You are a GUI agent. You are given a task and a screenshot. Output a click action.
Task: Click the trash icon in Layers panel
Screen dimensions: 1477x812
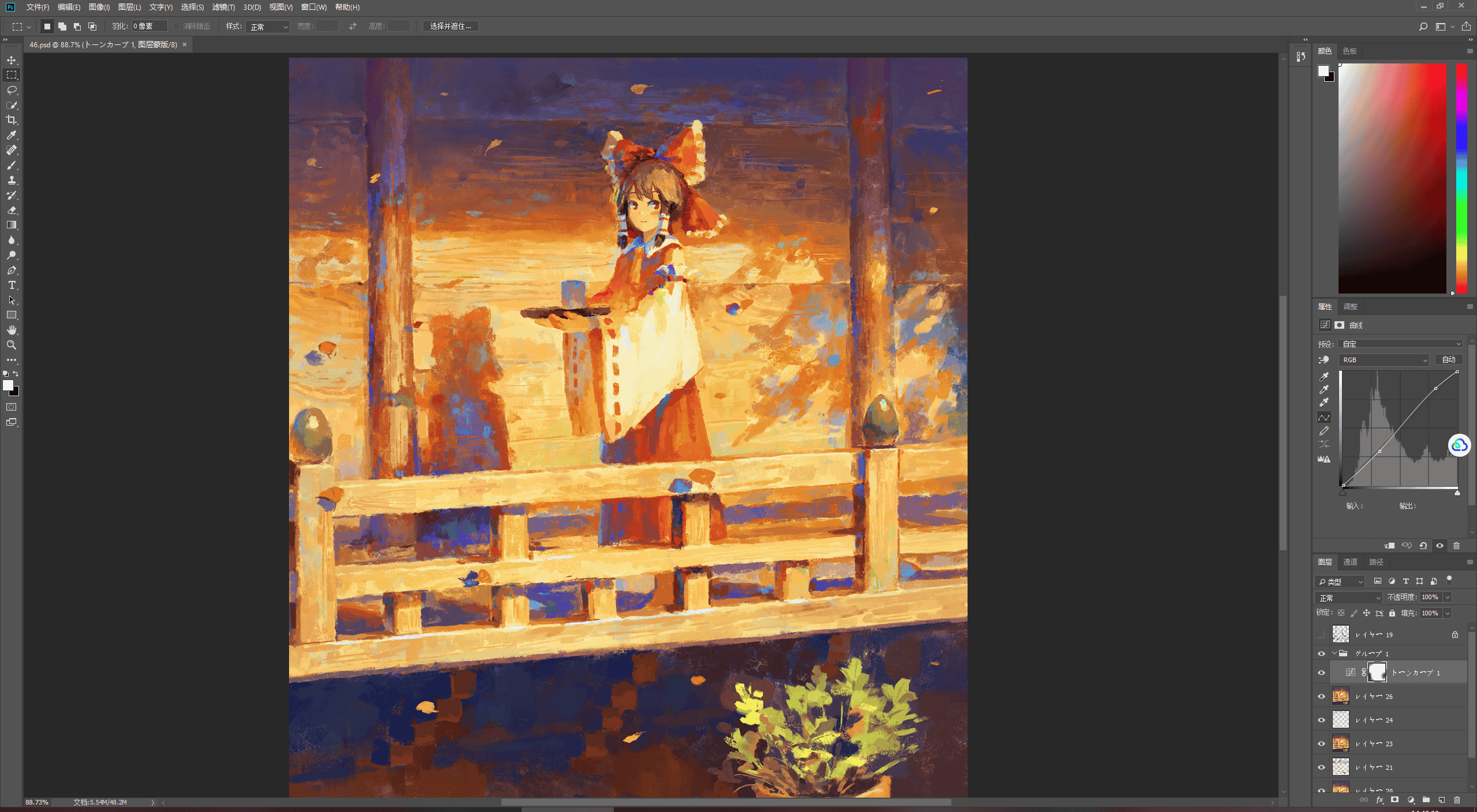tap(1457, 800)
